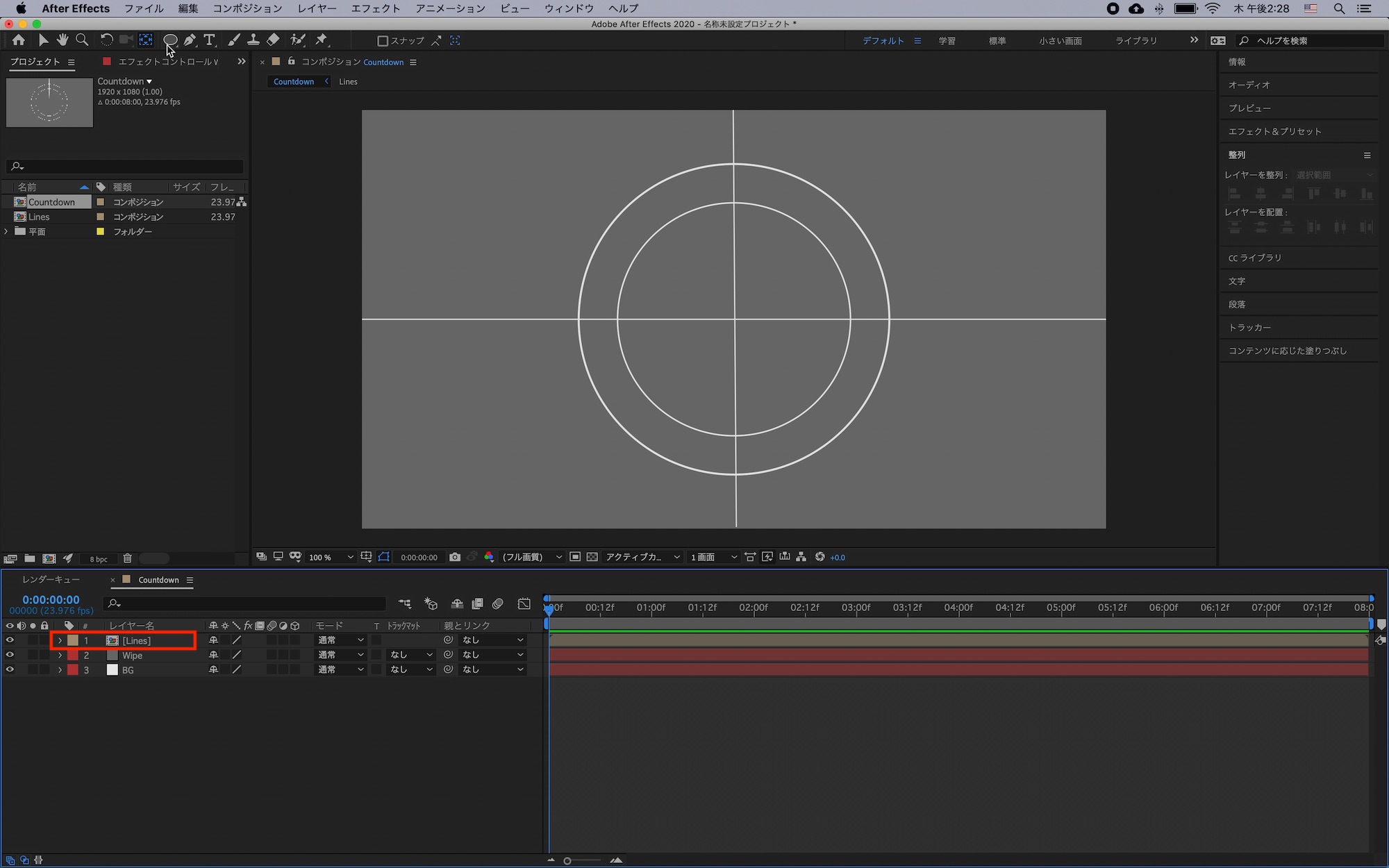Enable the Snap checkbox
Image resolution: width=1389 pixels, height=868 pixels.
[x=382, y=41]
